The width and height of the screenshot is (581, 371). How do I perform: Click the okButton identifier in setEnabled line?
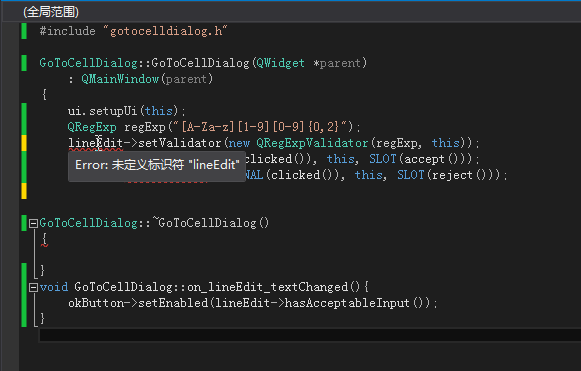(96, 303)
